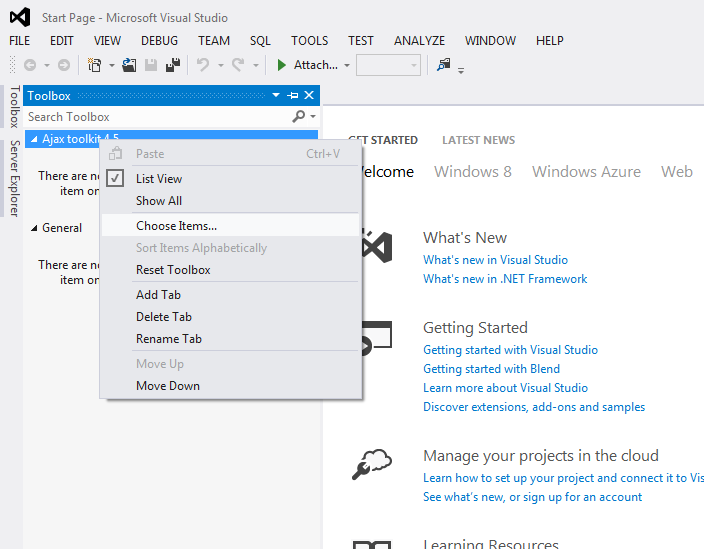Open the TEAM menu
Viewport: 704px width, 549px height.
point(214,41)
